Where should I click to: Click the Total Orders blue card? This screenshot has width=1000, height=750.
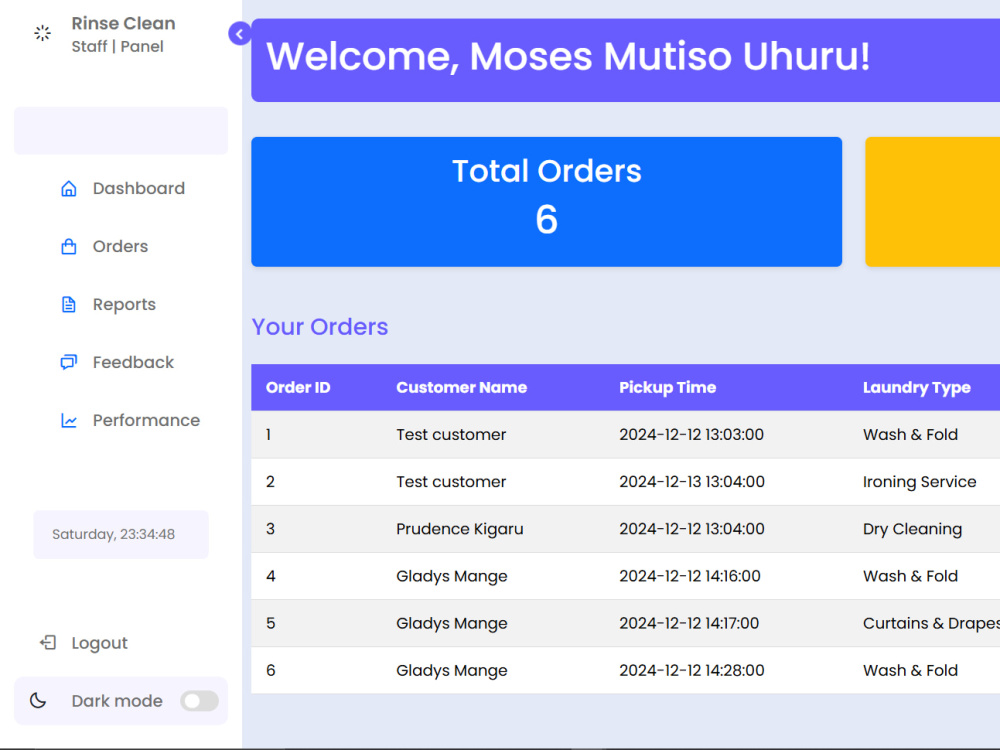pyautogui.click(x=547, y=202)
